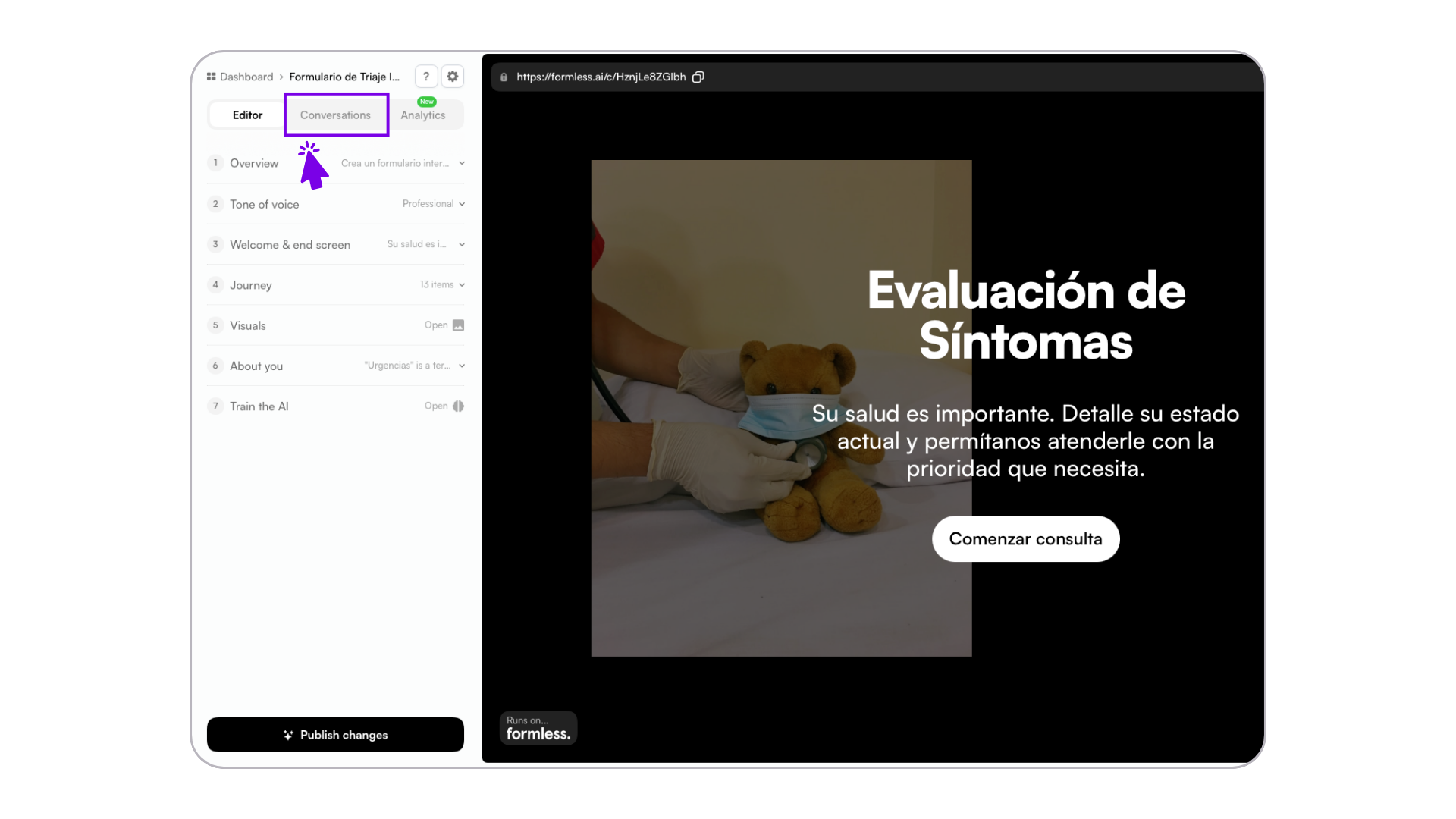Click step number 7 badge for Train the AI

point(215,406)
